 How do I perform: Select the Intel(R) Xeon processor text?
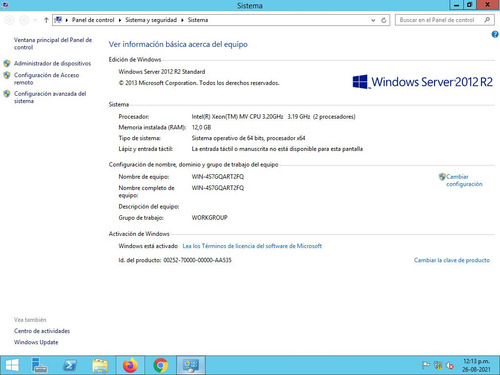[x=273, y=117]
